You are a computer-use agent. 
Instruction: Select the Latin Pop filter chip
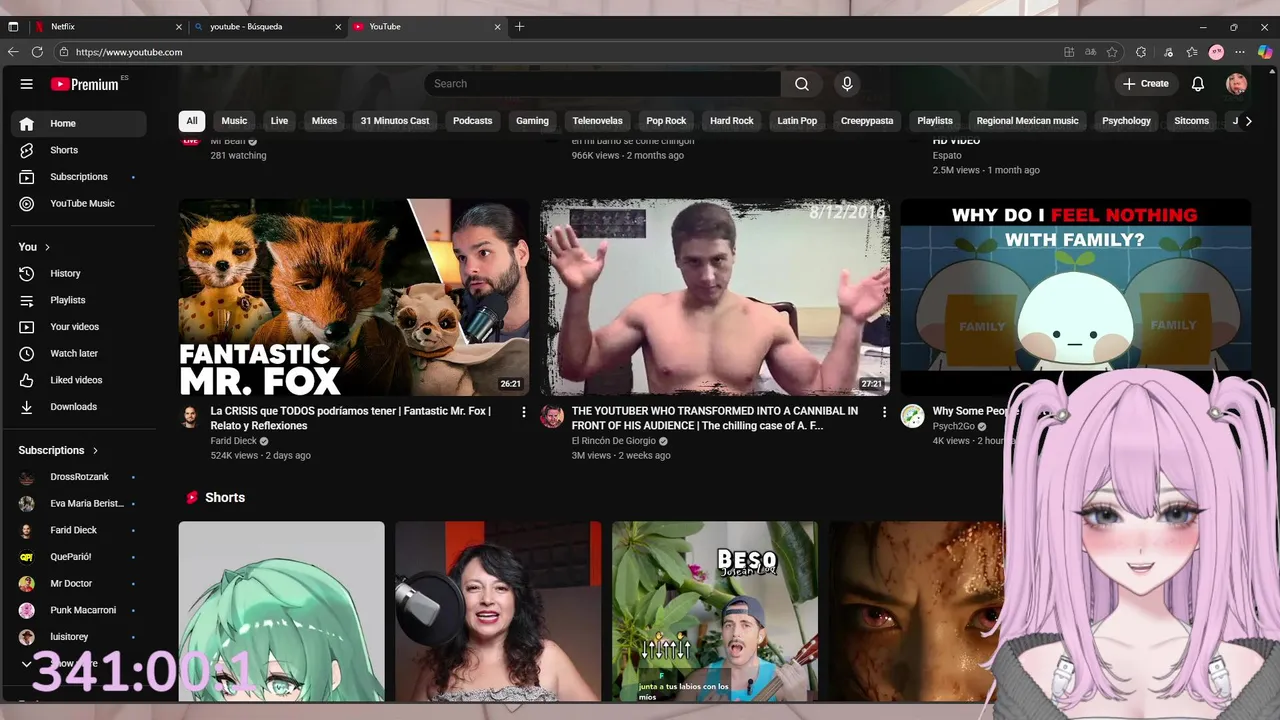pyautogui.click(x=797, y=121)
